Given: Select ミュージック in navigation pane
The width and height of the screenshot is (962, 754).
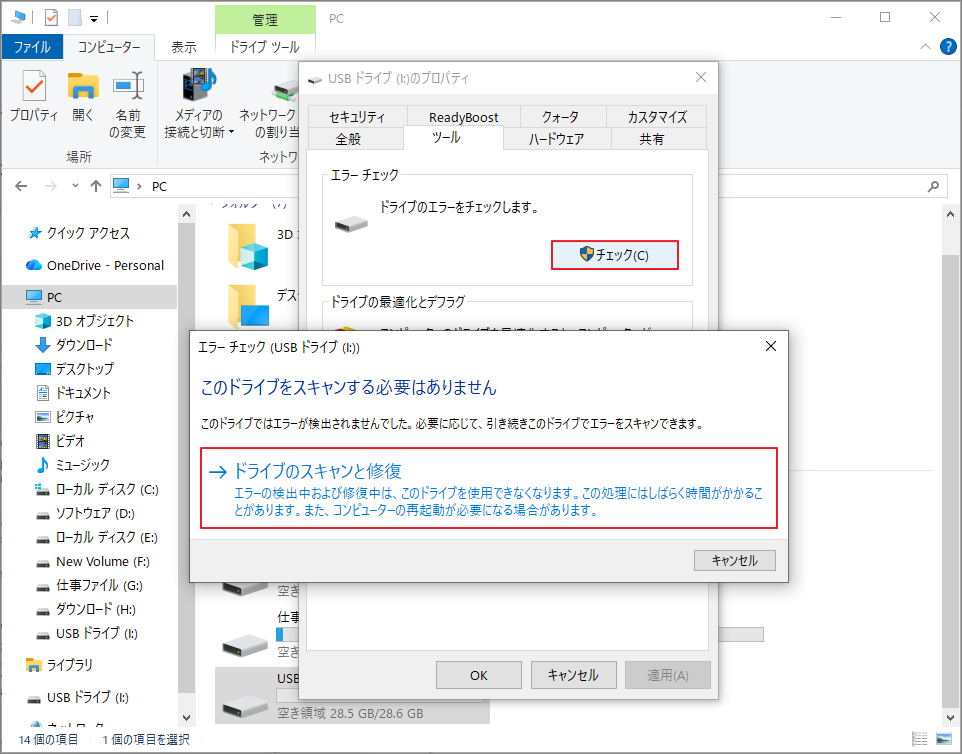Looking at the screenshot, I should tap(72, 464).
